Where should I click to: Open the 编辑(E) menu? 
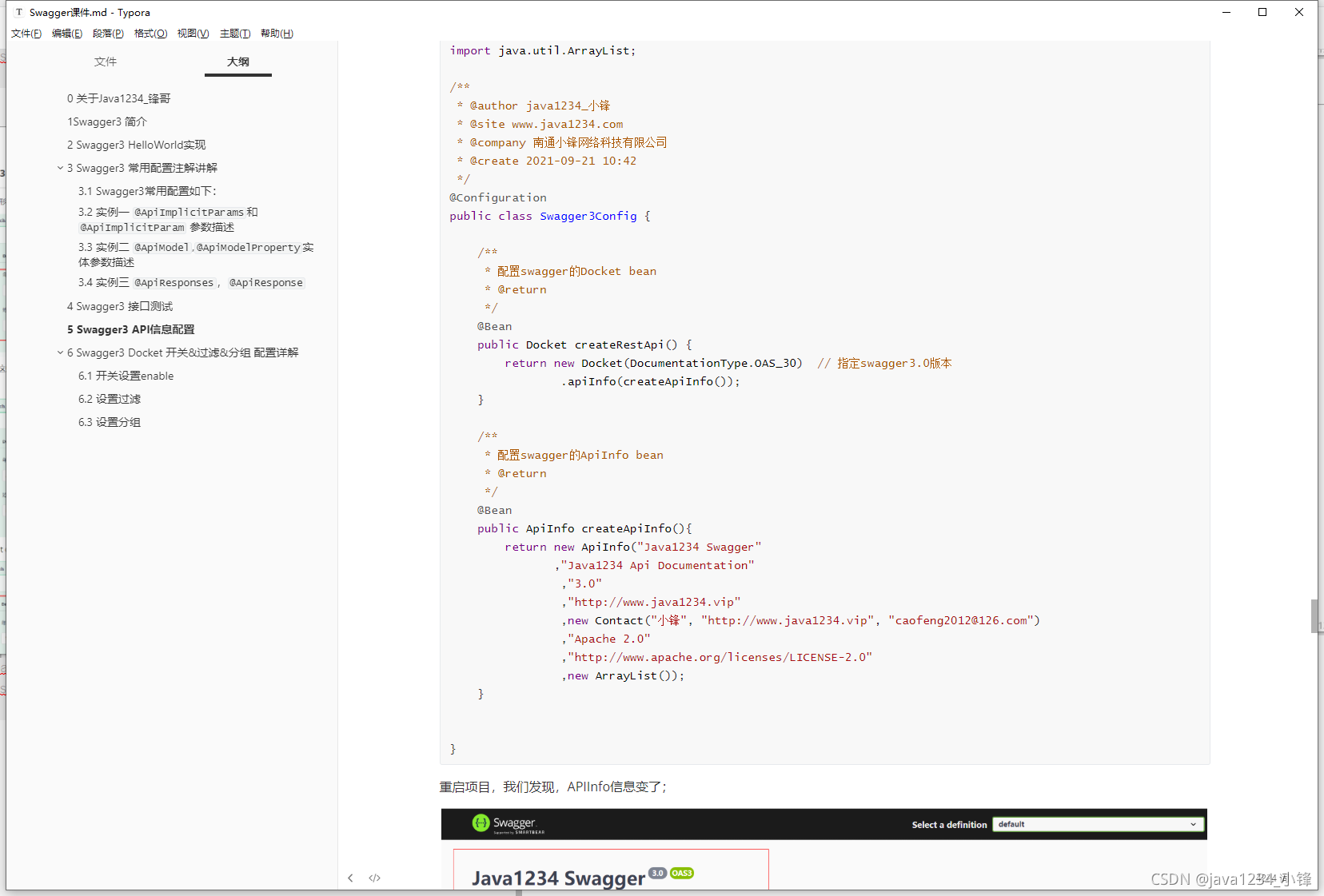(67, 34)
